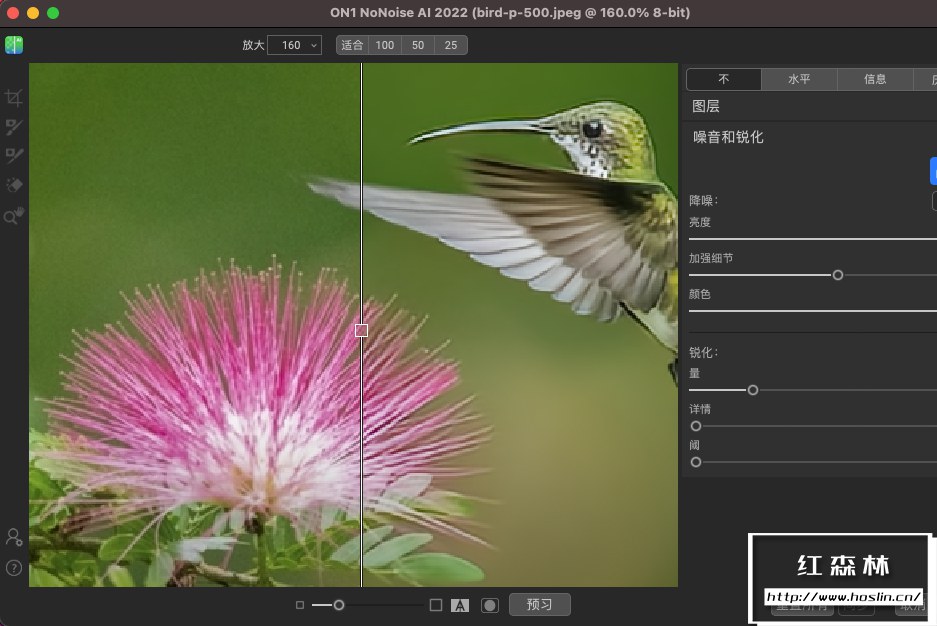937x626 pixels.
Task: Set zoom to 适合 fit view
Action: pyautogui.click(x=352, y=45)
